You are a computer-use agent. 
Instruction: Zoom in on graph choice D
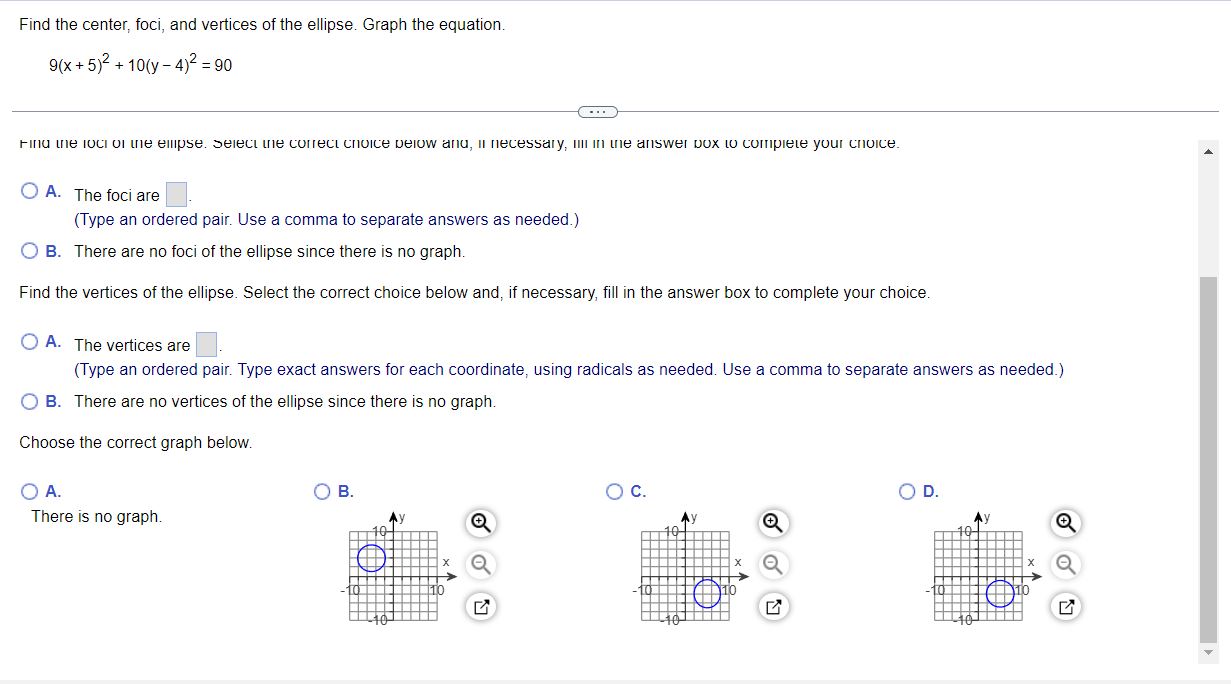(x=1065, y=523)
